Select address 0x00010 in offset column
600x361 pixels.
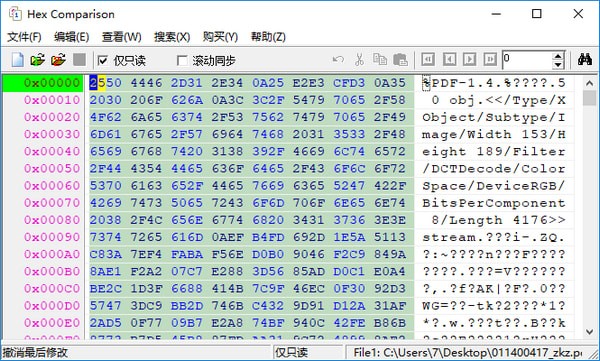52,100
